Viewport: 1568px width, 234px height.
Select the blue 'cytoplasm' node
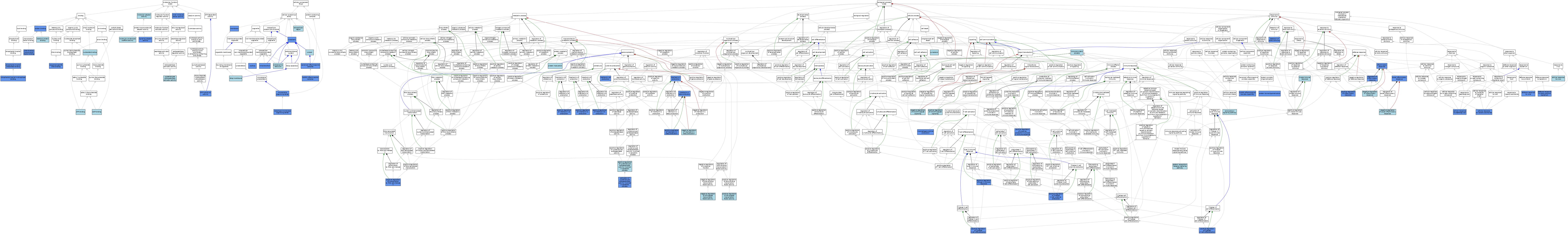[292, 40]
